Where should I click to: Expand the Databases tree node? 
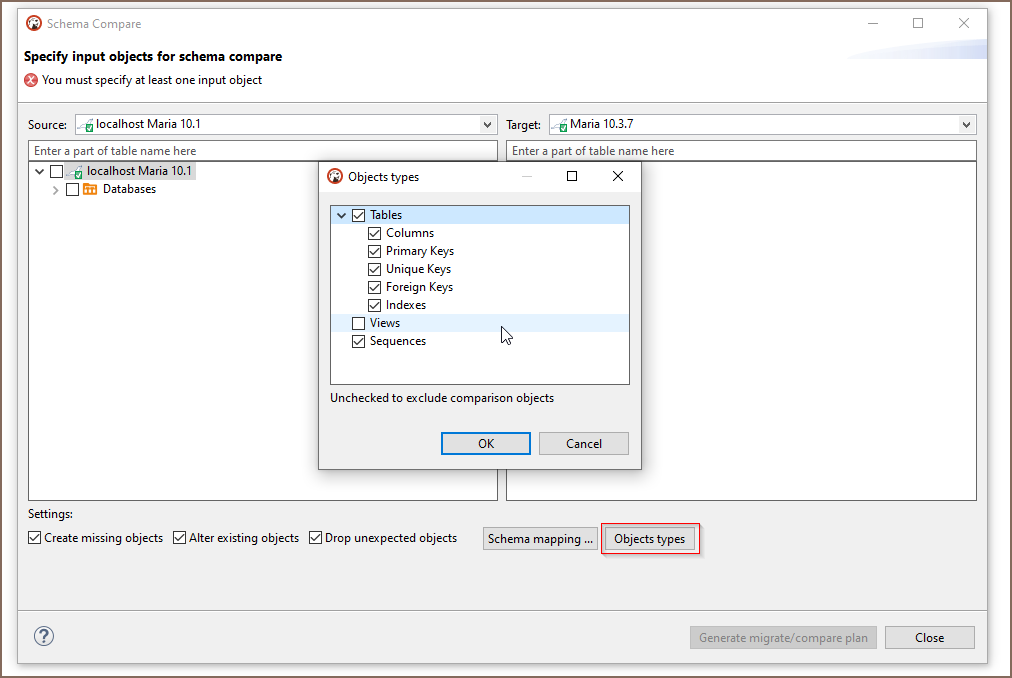tap(56, 190)
